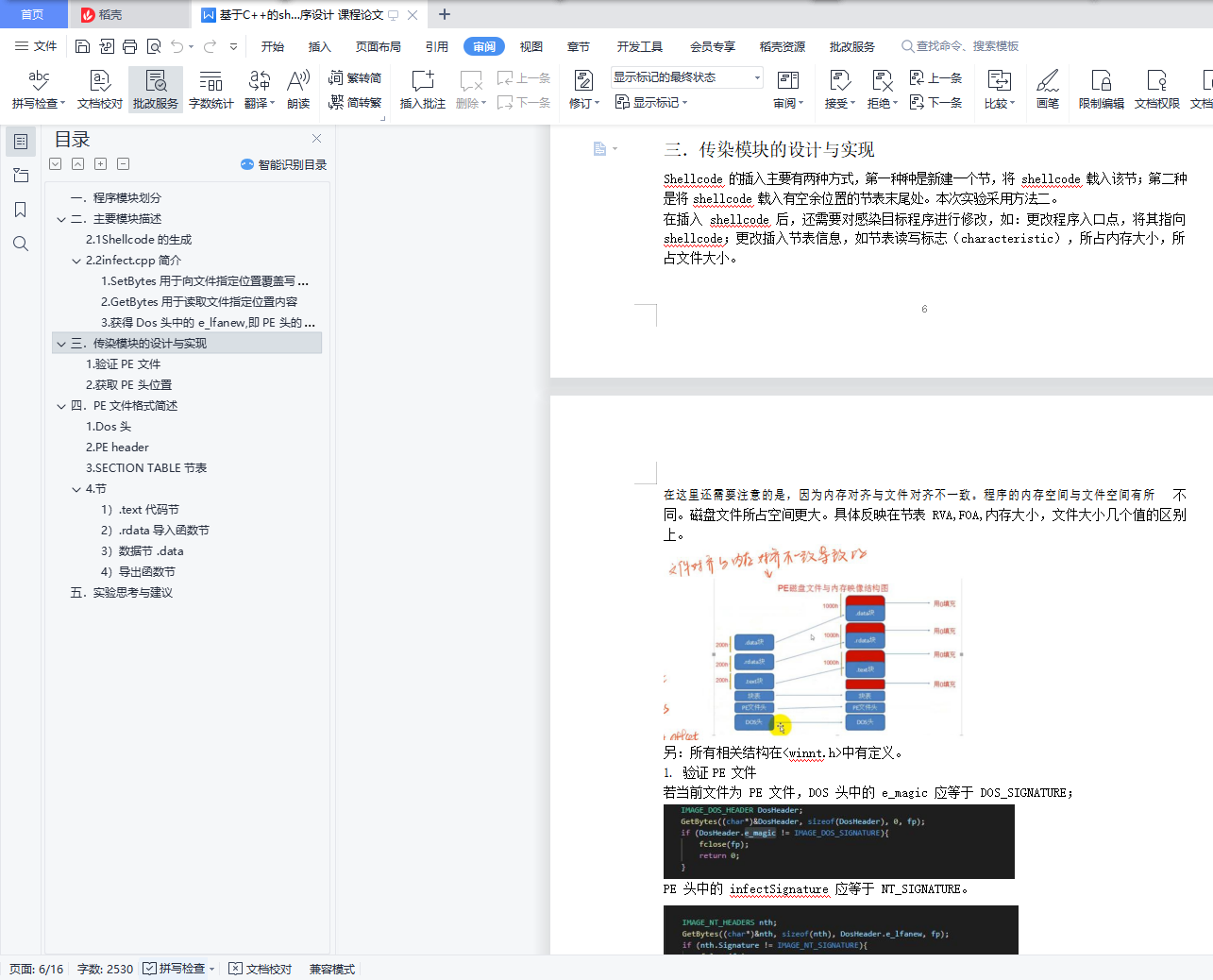The width and height of the screenshot is (1213, 980).
Task: Click the save icon in quick access bar
Action: [x=82, y=46]
